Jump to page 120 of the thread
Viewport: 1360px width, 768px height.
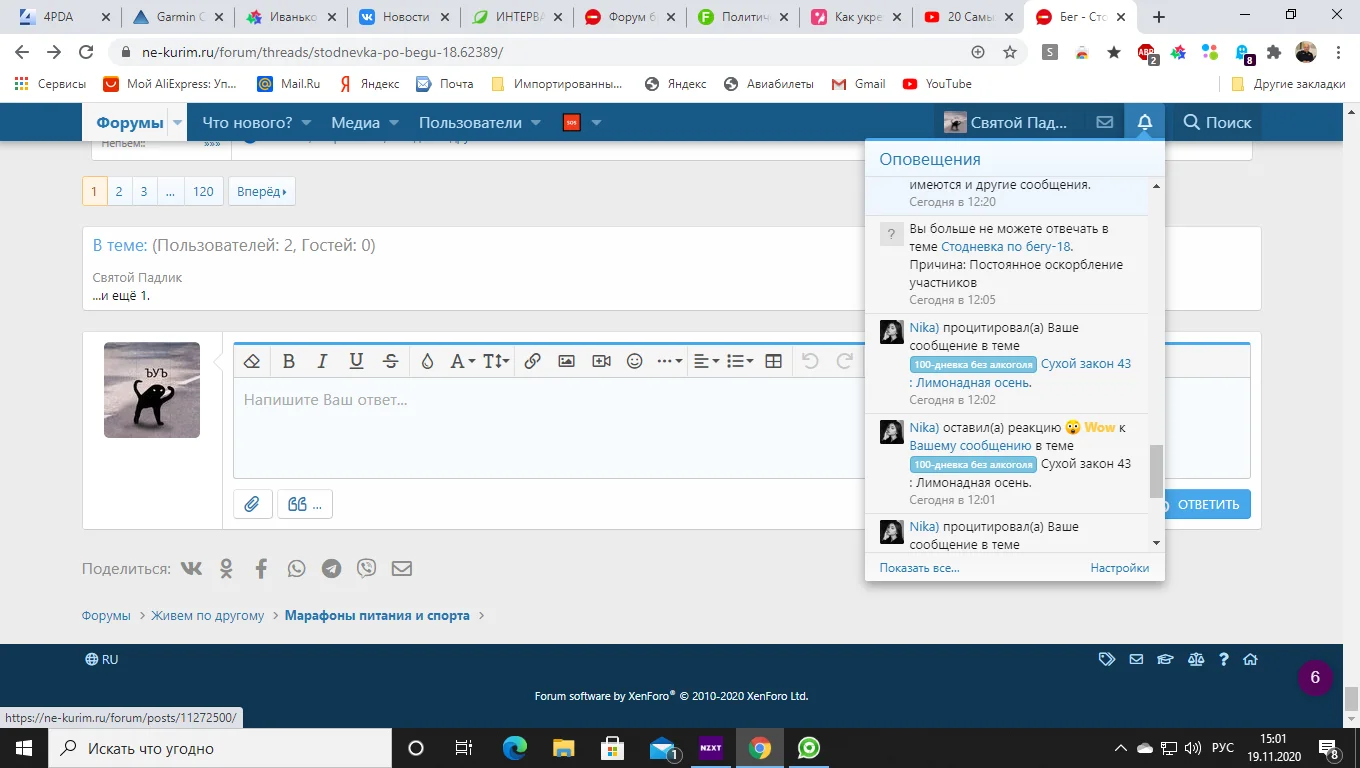click(x=203, y=191)
